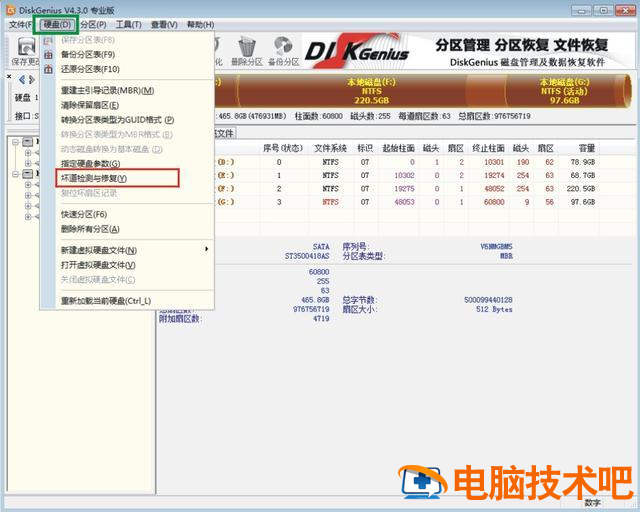This screenshot has height=512, width=640.
Task: Select 重新加载当前硬盘(Ctrl_L) entry
Action: pos(106,301)
